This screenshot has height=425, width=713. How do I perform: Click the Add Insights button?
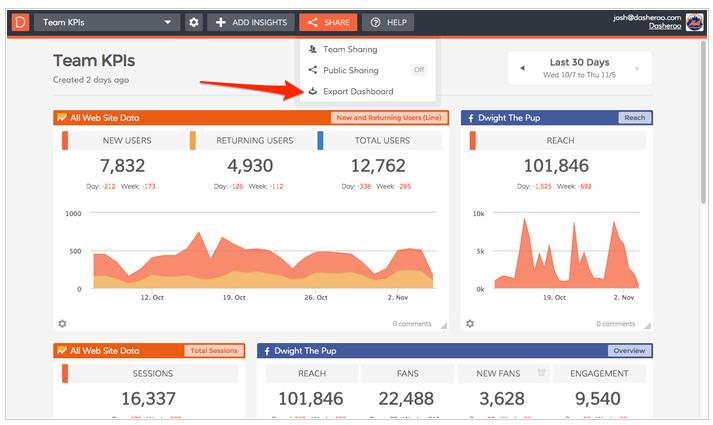[x=251, y=22]
